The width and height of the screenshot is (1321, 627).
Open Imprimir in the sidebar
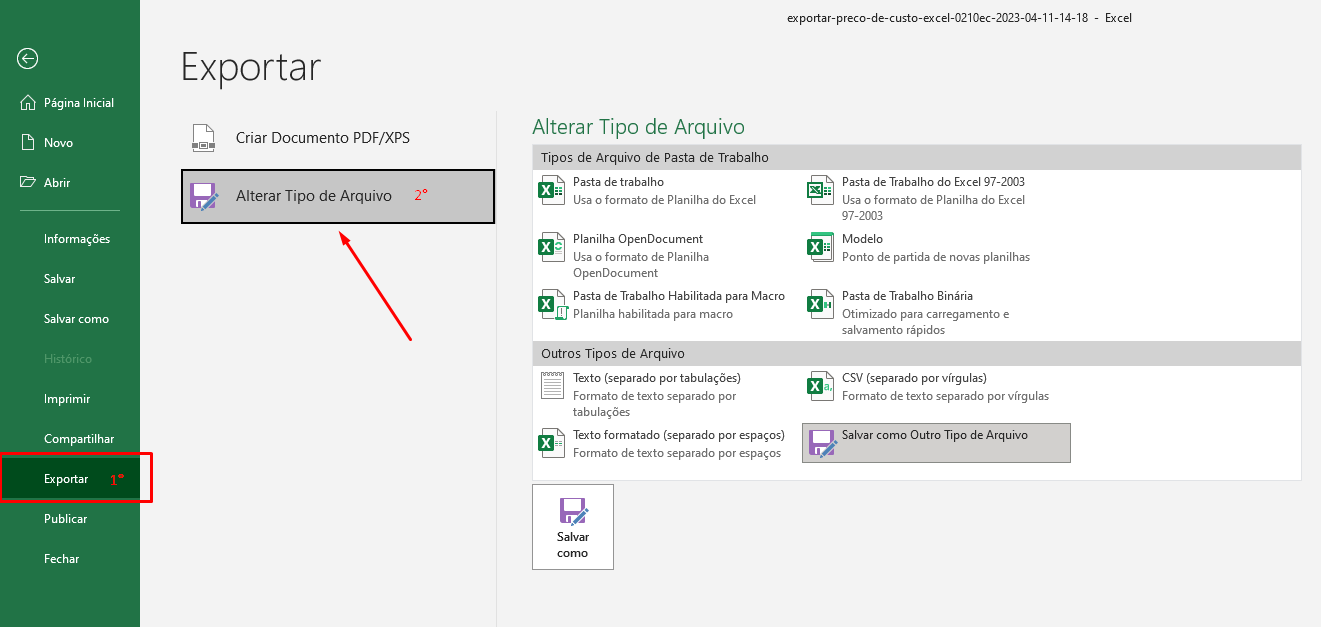pyautogui.click(x=67, y=399)
